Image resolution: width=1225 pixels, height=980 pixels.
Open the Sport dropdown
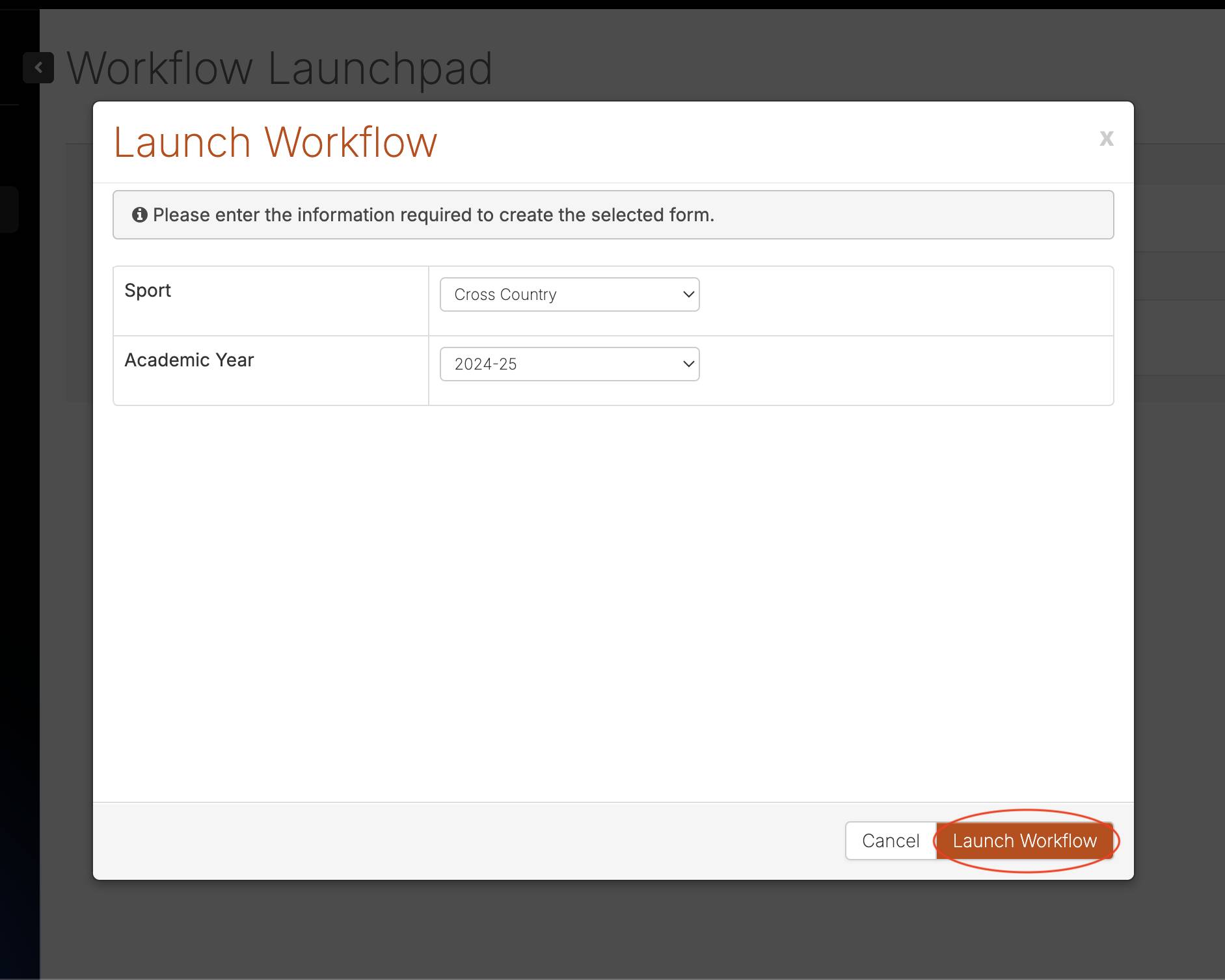pyautogui.click(x=569, y=294)
